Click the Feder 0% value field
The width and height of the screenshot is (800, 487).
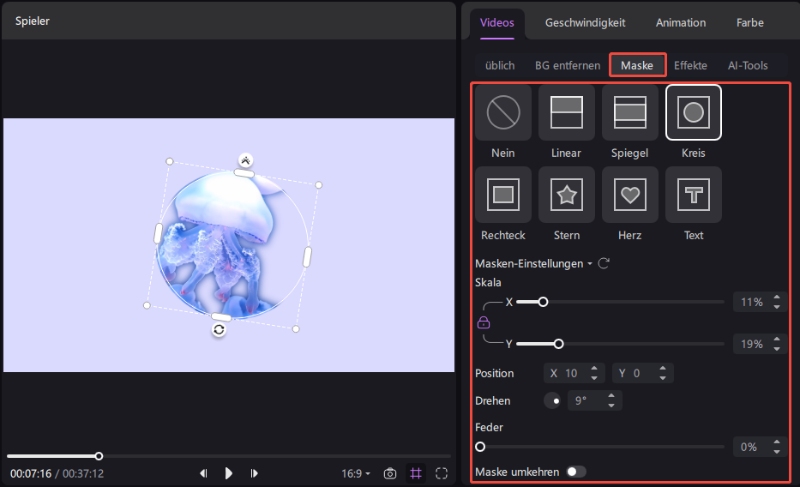tap(759, 447)
